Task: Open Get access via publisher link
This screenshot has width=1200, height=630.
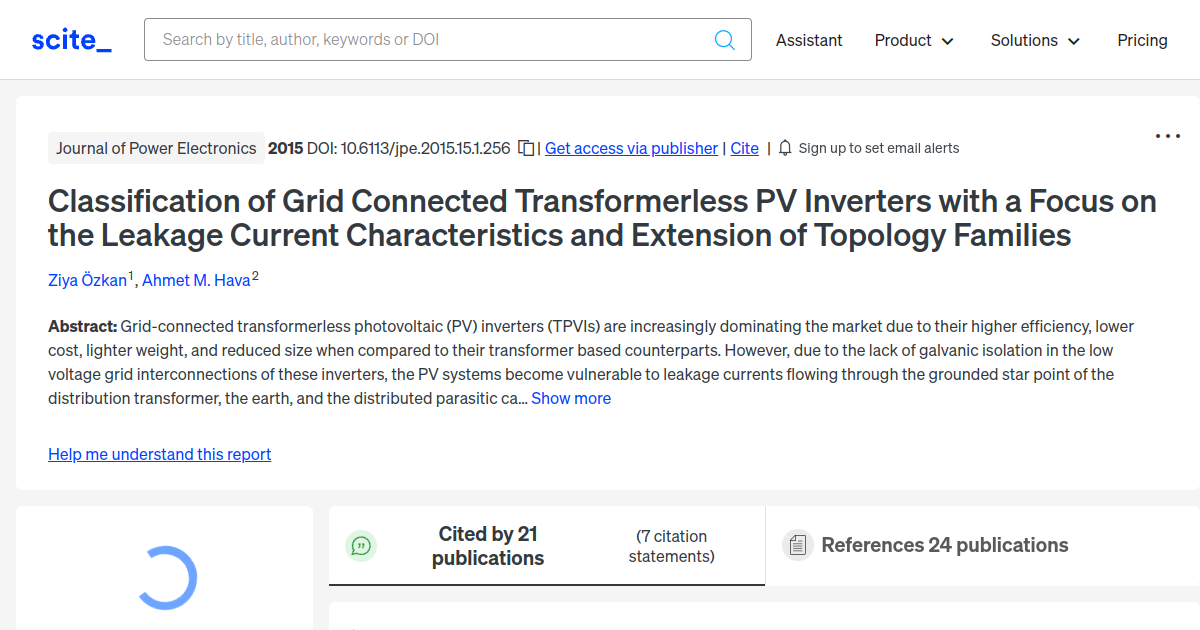Action: [x=631, y=148]
